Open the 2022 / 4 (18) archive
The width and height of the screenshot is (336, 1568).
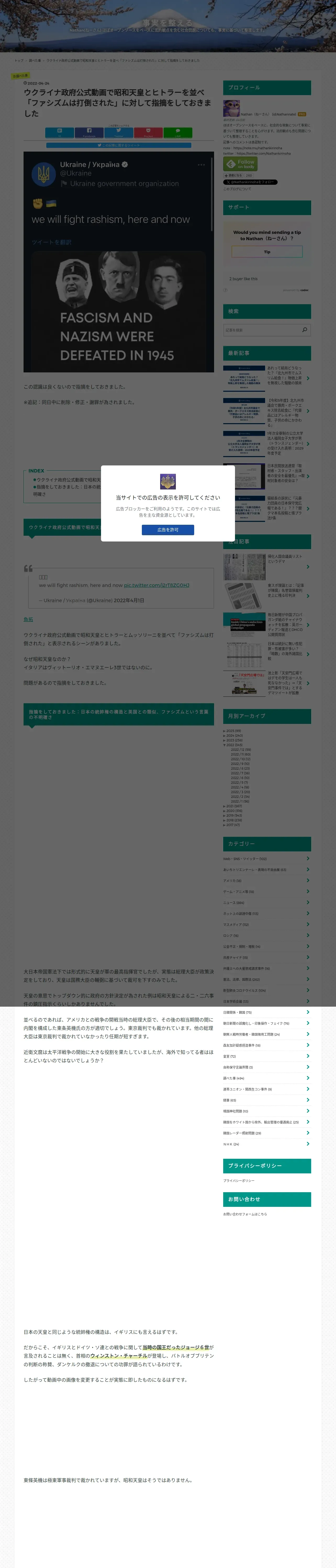(240, 787)
